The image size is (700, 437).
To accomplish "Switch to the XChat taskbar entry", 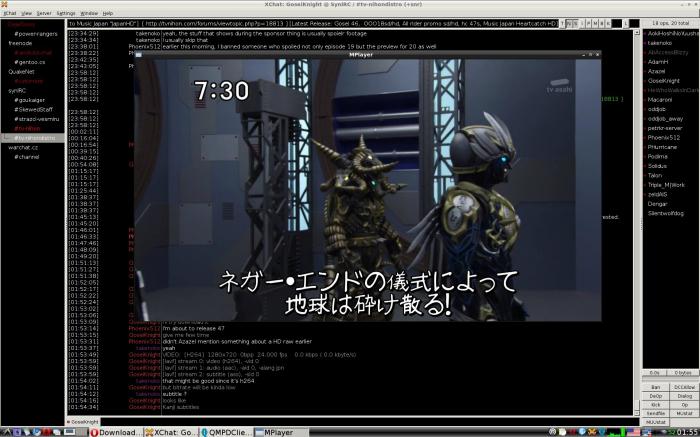I will (x=171, y=432).
